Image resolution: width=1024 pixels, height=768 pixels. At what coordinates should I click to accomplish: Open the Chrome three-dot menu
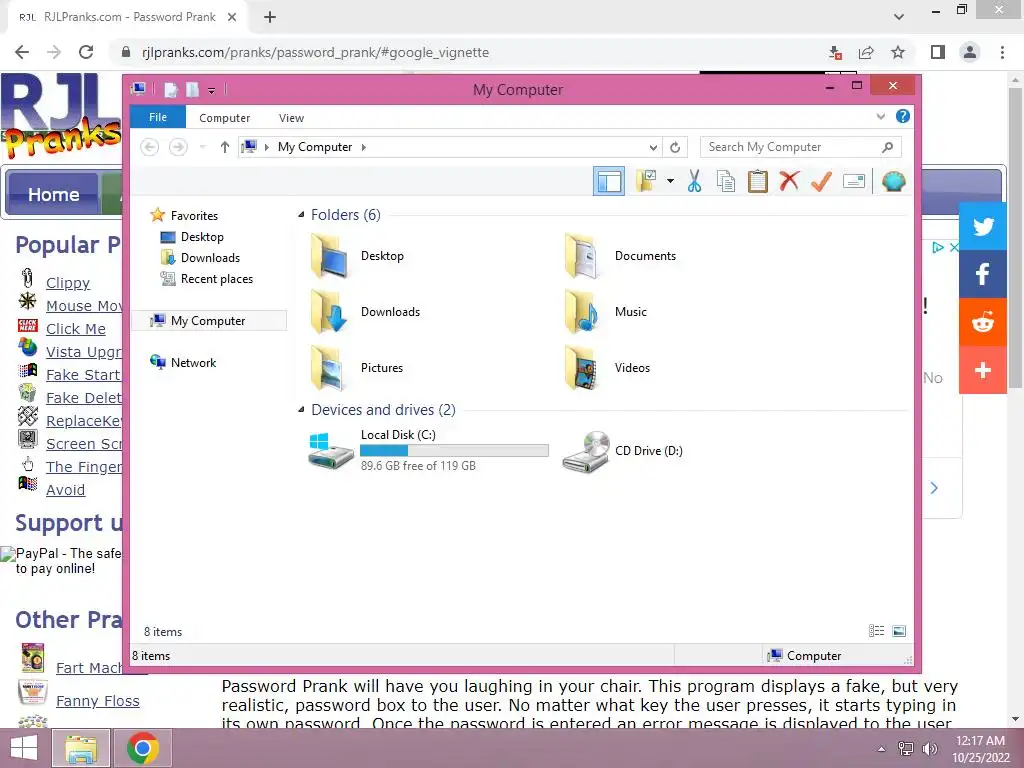point(1002,52)
